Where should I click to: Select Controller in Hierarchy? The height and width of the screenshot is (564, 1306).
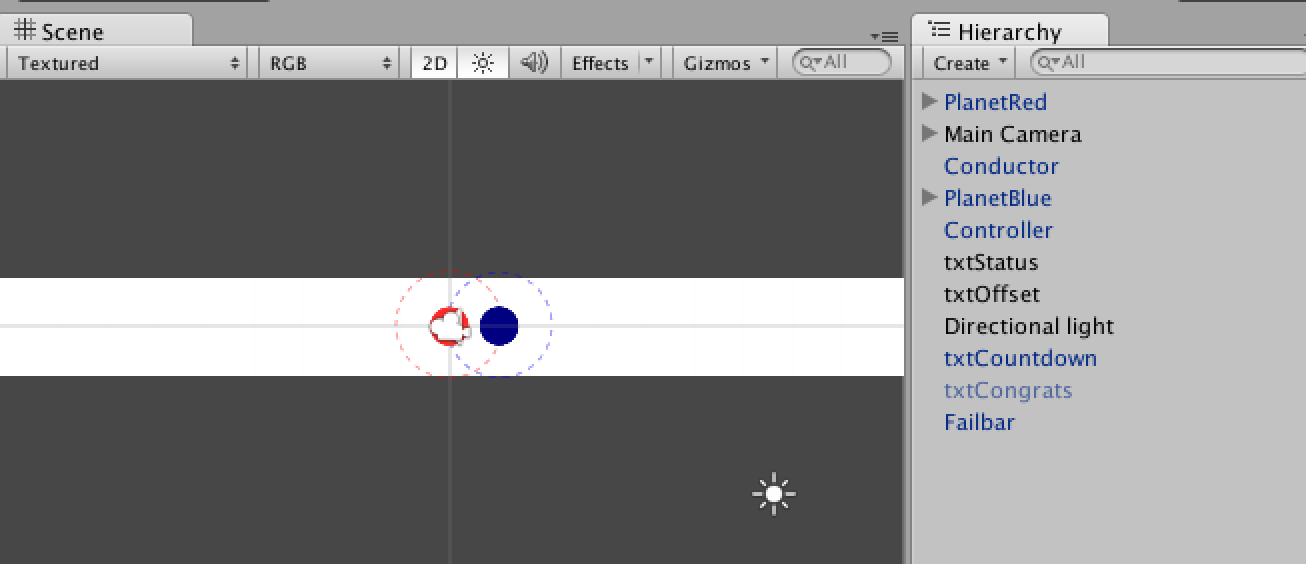998,230
